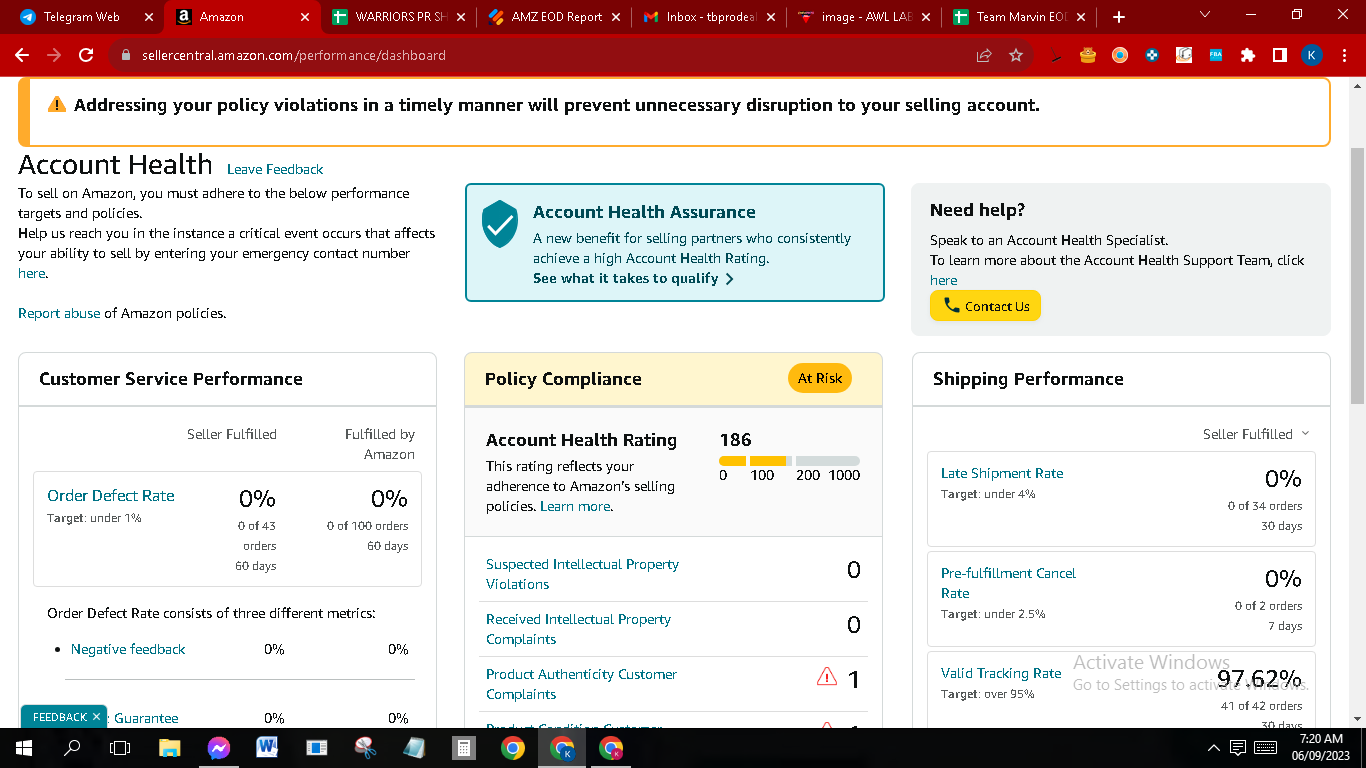1366x768 pixels.
Task: Open Received Intellectual Property Complaints
Action: [578, 630]
